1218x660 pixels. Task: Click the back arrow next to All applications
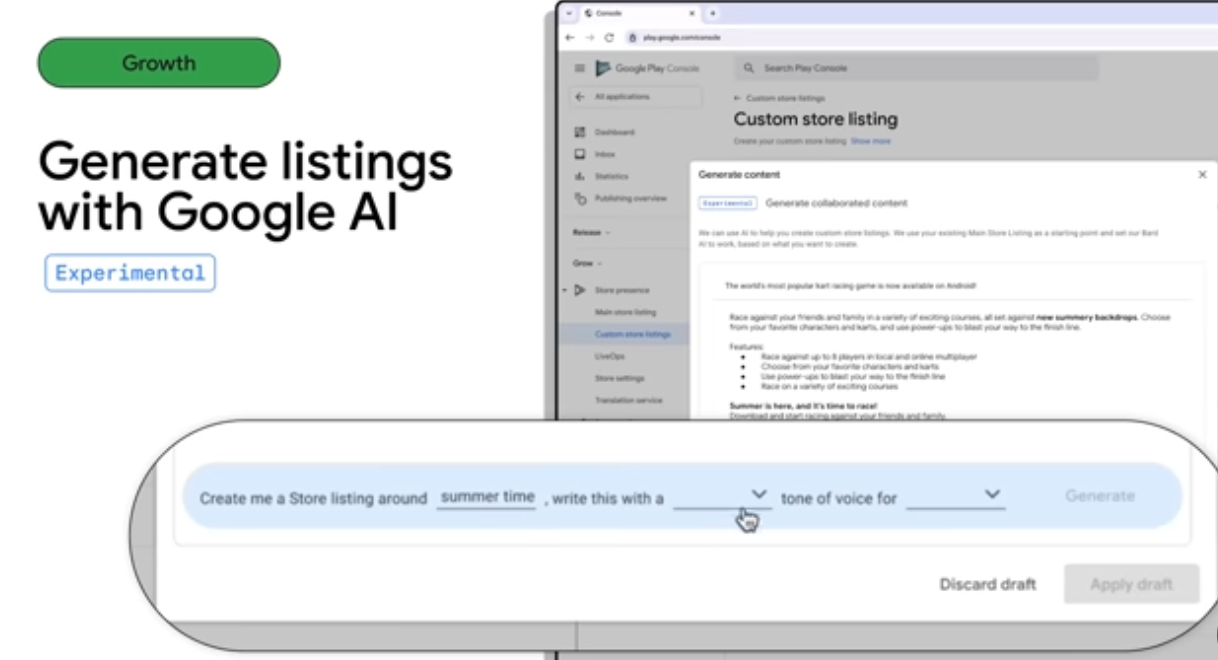tap(579, 97)
